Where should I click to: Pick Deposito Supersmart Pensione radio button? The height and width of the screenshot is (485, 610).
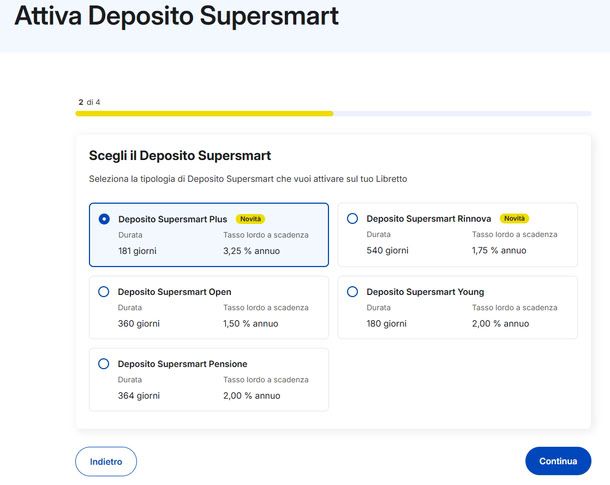[x=103, y=364]
